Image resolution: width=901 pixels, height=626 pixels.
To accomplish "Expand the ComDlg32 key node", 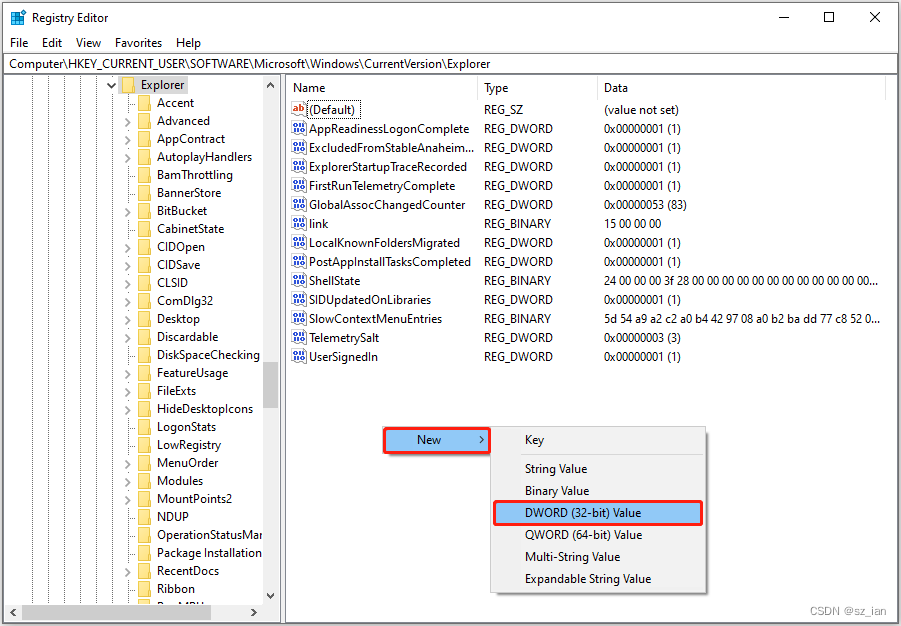I will point(128,301).
